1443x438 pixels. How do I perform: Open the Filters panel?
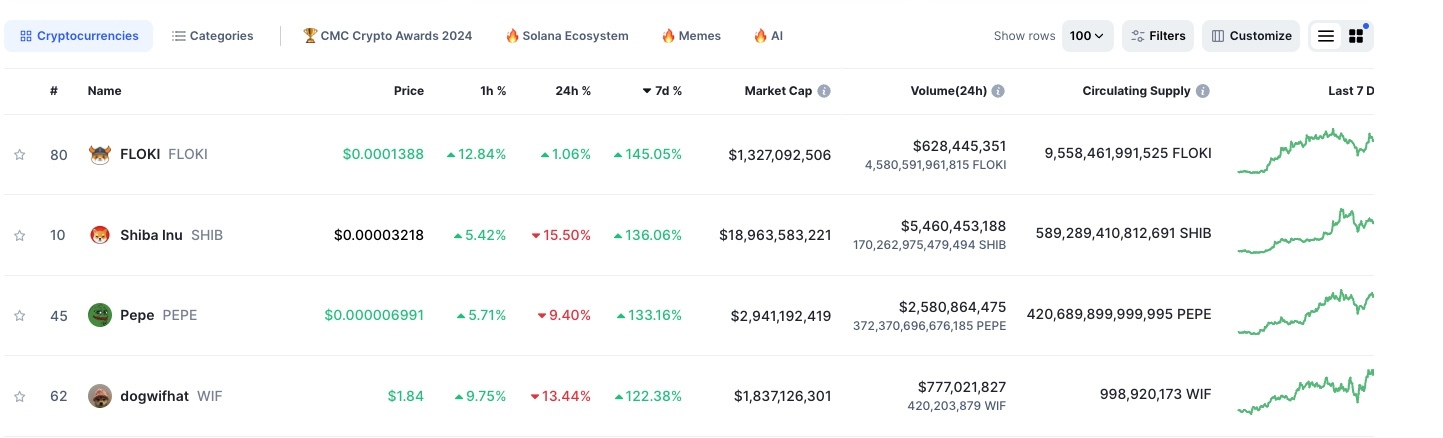(1158, 36)
